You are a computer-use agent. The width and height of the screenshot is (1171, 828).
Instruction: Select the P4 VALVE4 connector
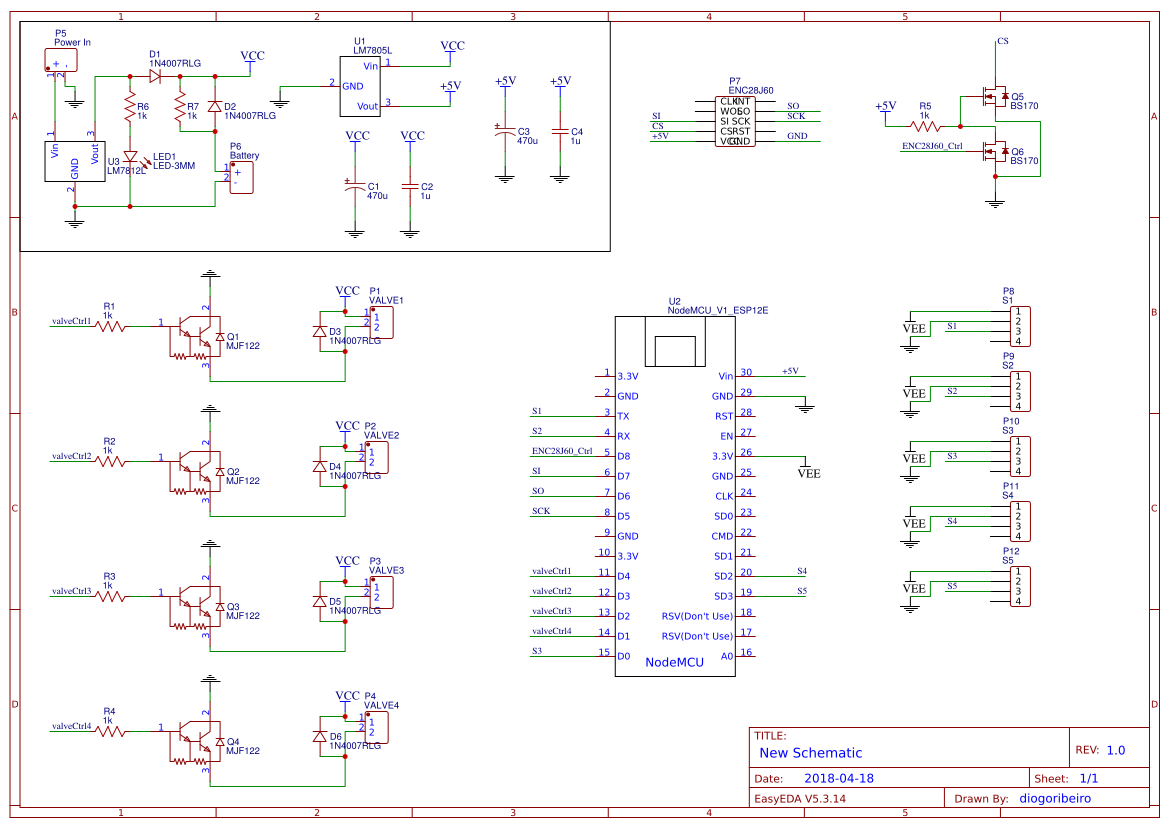(x=376, y=727)
